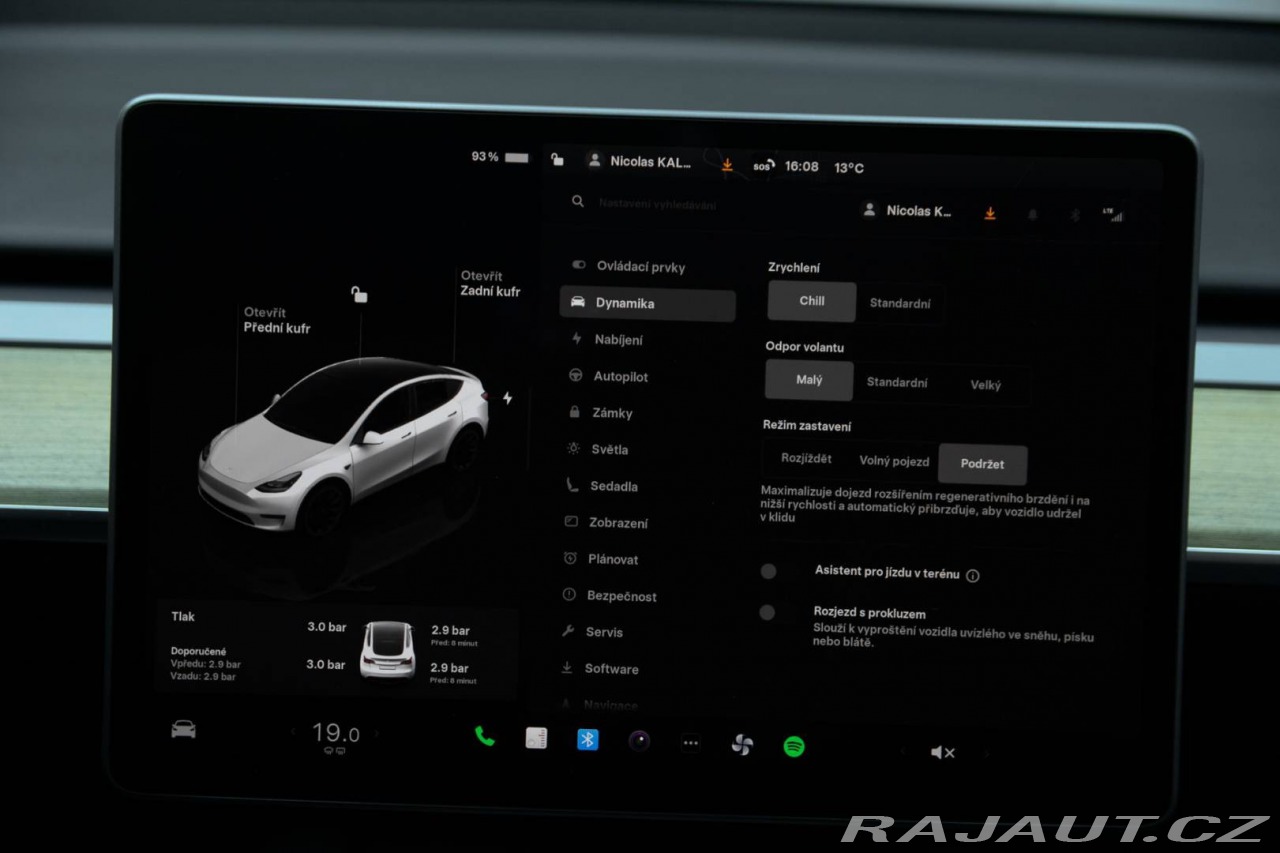The height and width of the screenshot is (853, 1280).
Task: Open Bluetooth settings from the dock
Action: [588, 739]
